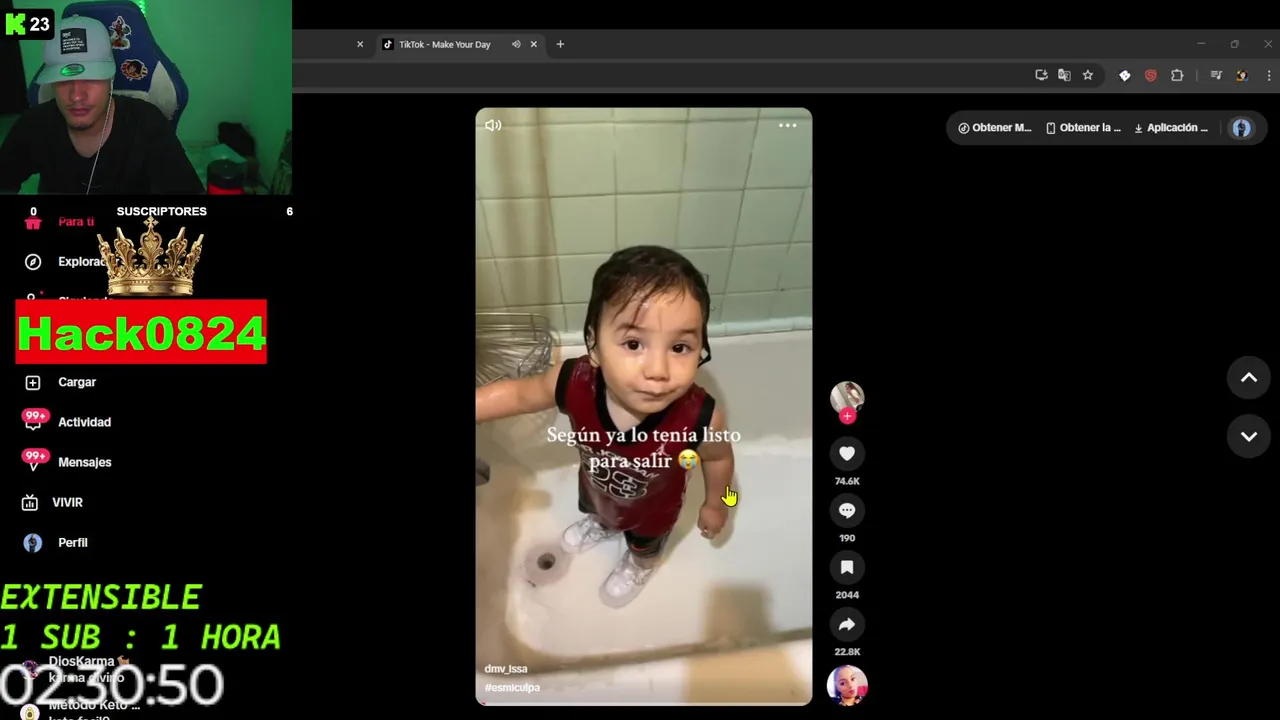Bookmark this page with the star icon

click(1088, 75)
